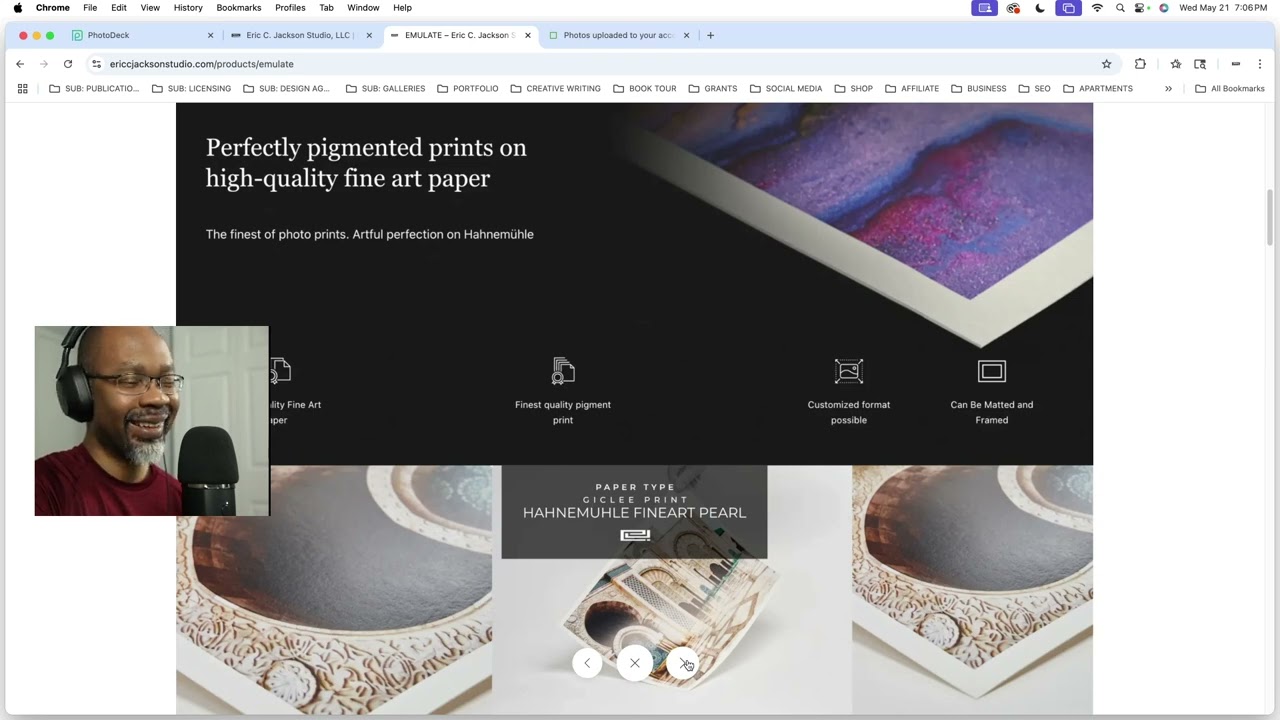This screenshot has height=720, width=1280.
Task: Open a new tab with plus button
Action: (x=710, y=35)
